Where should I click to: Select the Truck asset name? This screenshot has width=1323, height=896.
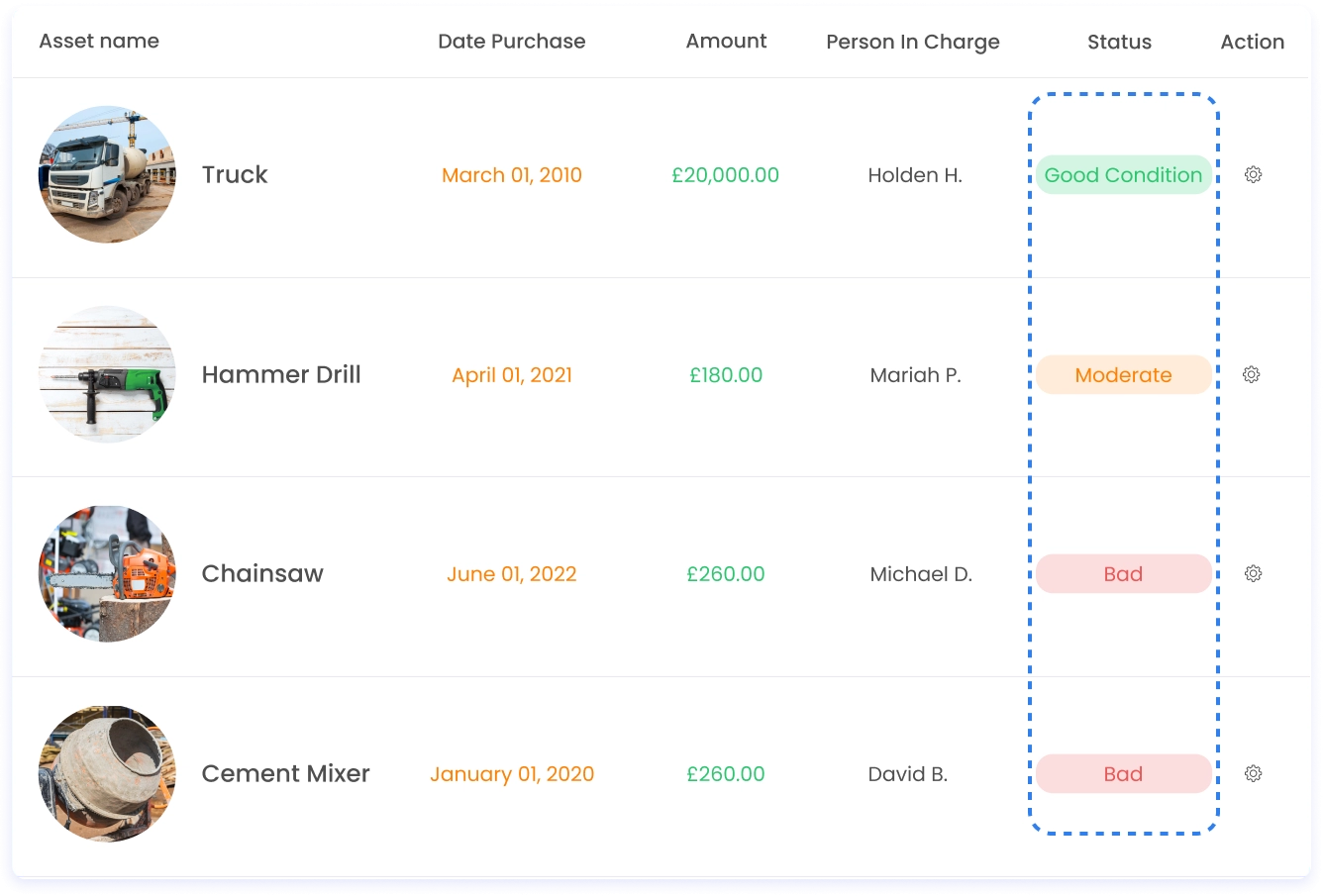coord(235,174)
